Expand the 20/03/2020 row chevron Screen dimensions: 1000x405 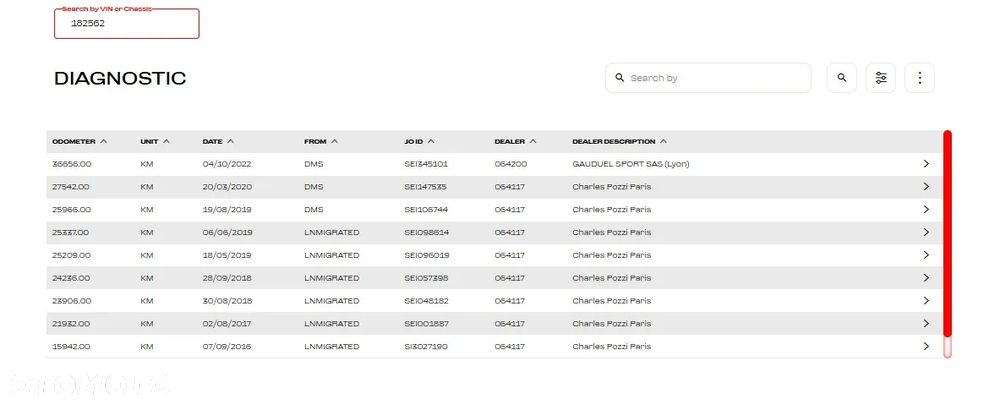pyautogui.click(x=925, y=187)
